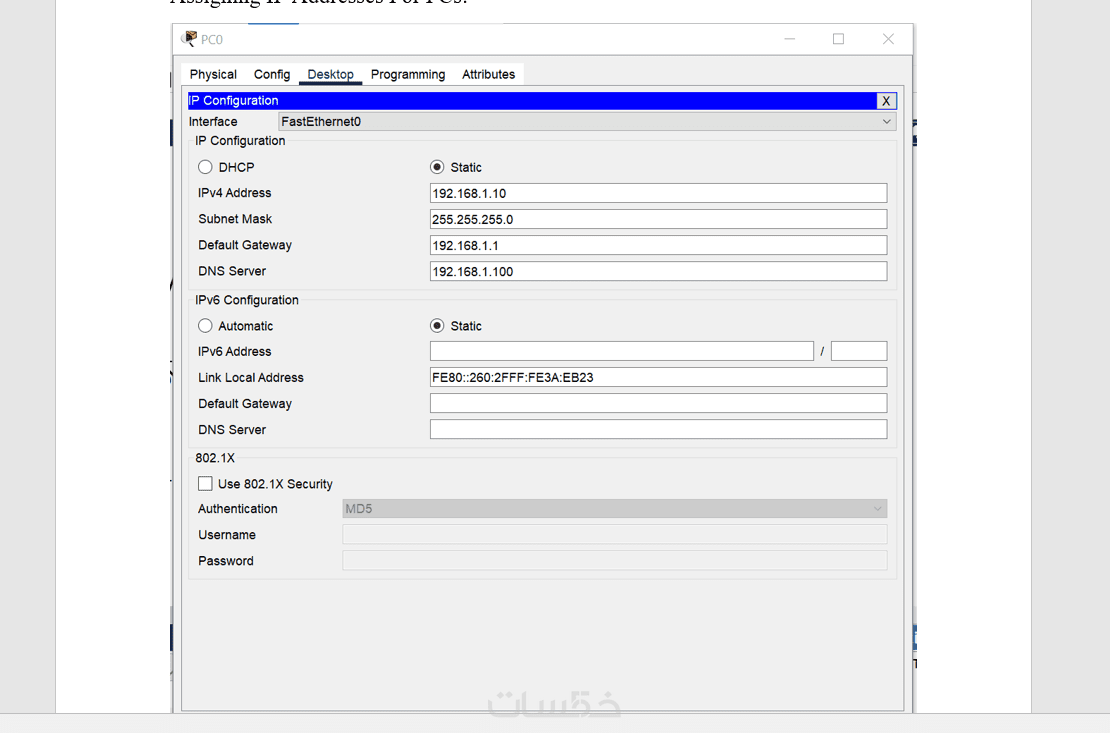Viewport: 1110px width, 733px height.
Task: Choose Automatic for IPv6 configuration
Action: pos(205,326)
